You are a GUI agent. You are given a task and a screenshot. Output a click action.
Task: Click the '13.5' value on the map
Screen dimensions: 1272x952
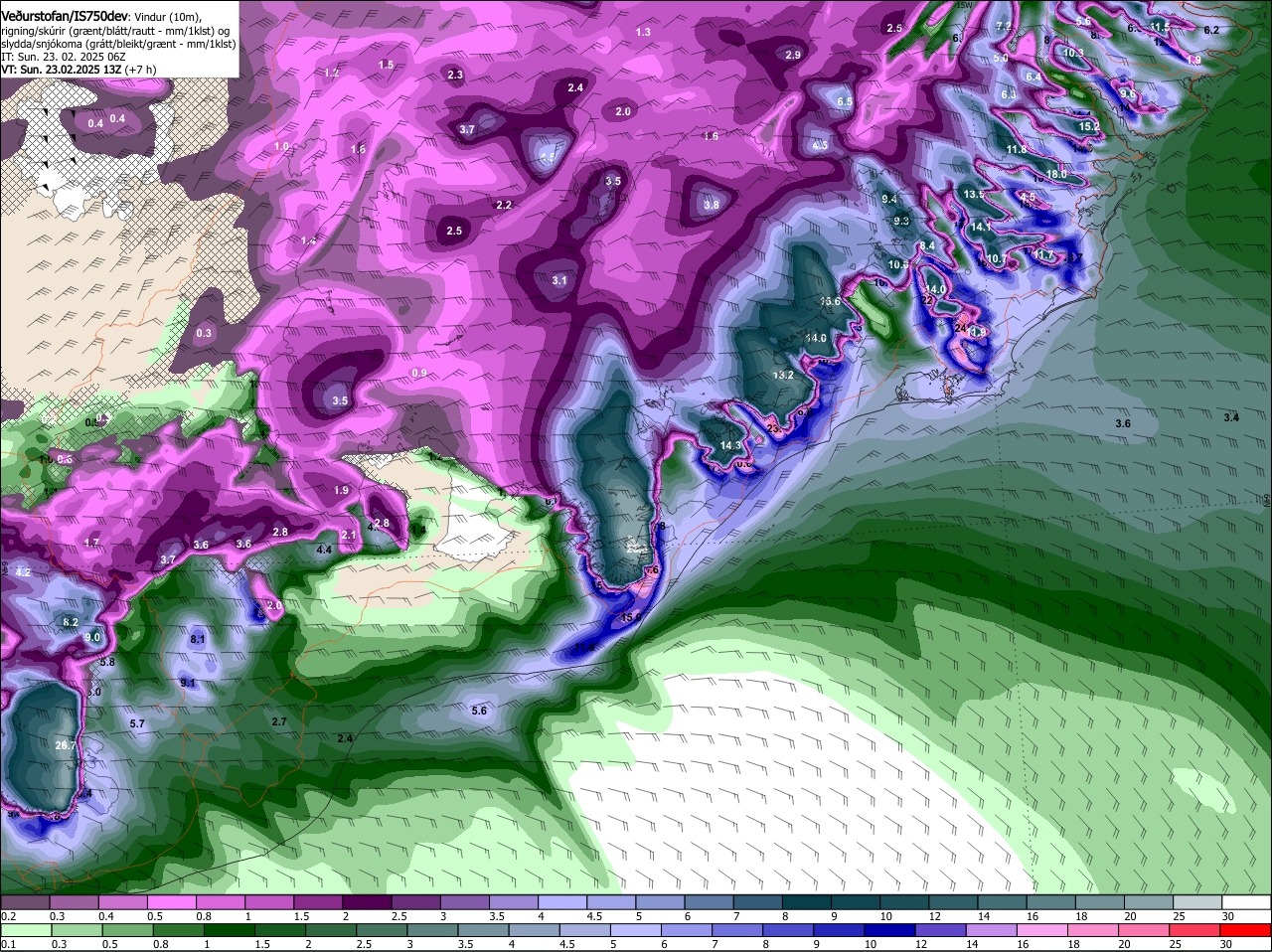(x=974, y=195)
